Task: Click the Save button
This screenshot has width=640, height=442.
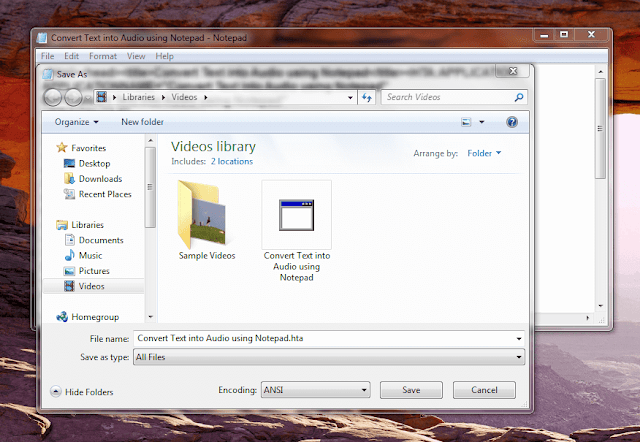Action: pos(411,390)
